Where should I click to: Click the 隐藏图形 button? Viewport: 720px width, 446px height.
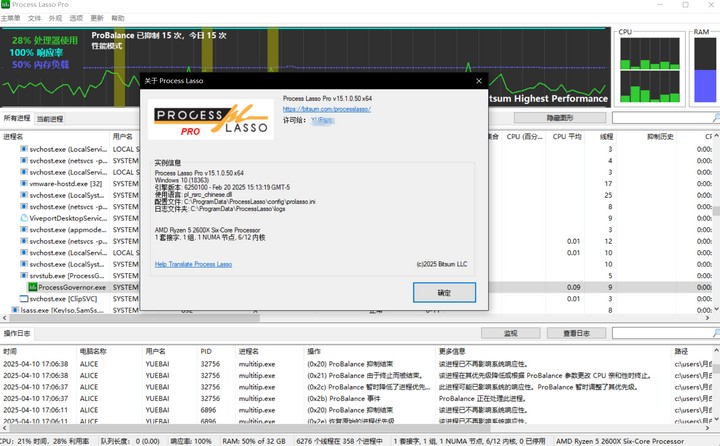click(x=560, y=118)
